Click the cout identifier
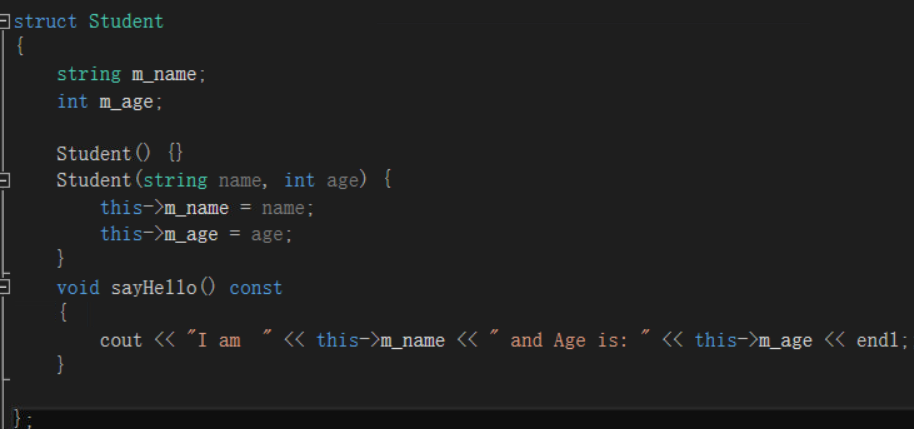Screen dimensions: 914x429 click(121, 340)
